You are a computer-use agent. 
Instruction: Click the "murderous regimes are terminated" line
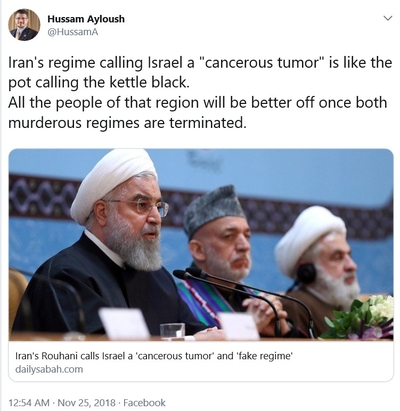point(127,123)
